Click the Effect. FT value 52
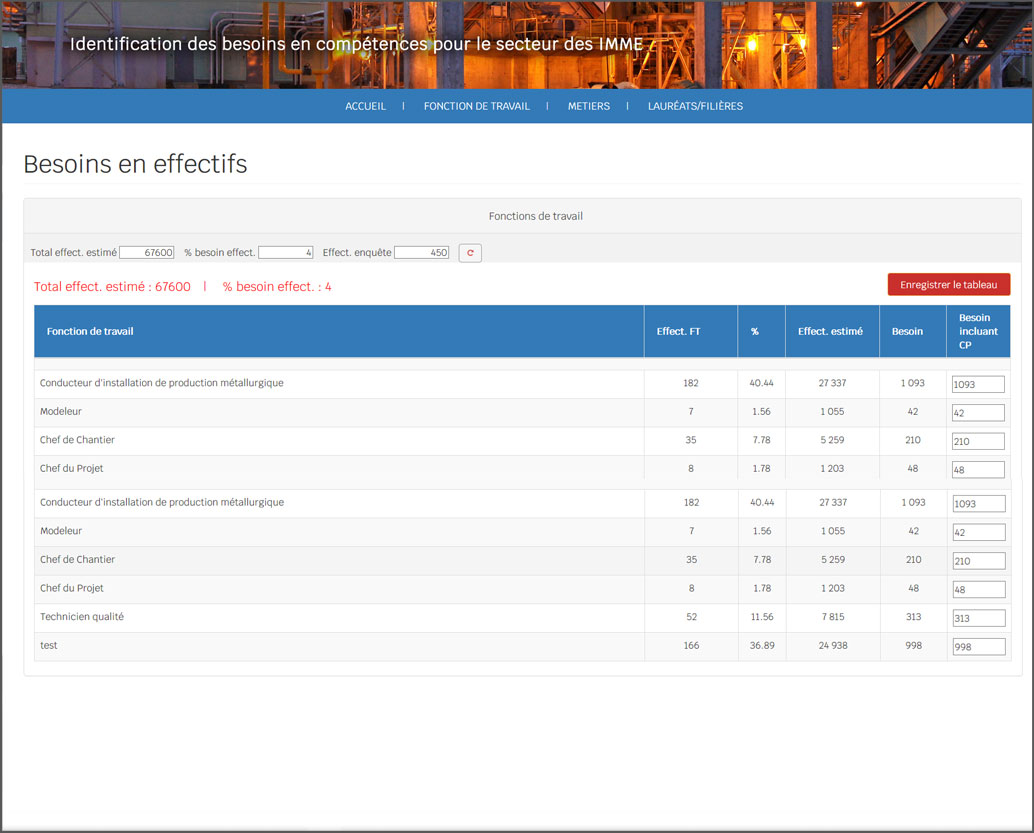This screenshot has width=1034, height=833. [691, 617]
